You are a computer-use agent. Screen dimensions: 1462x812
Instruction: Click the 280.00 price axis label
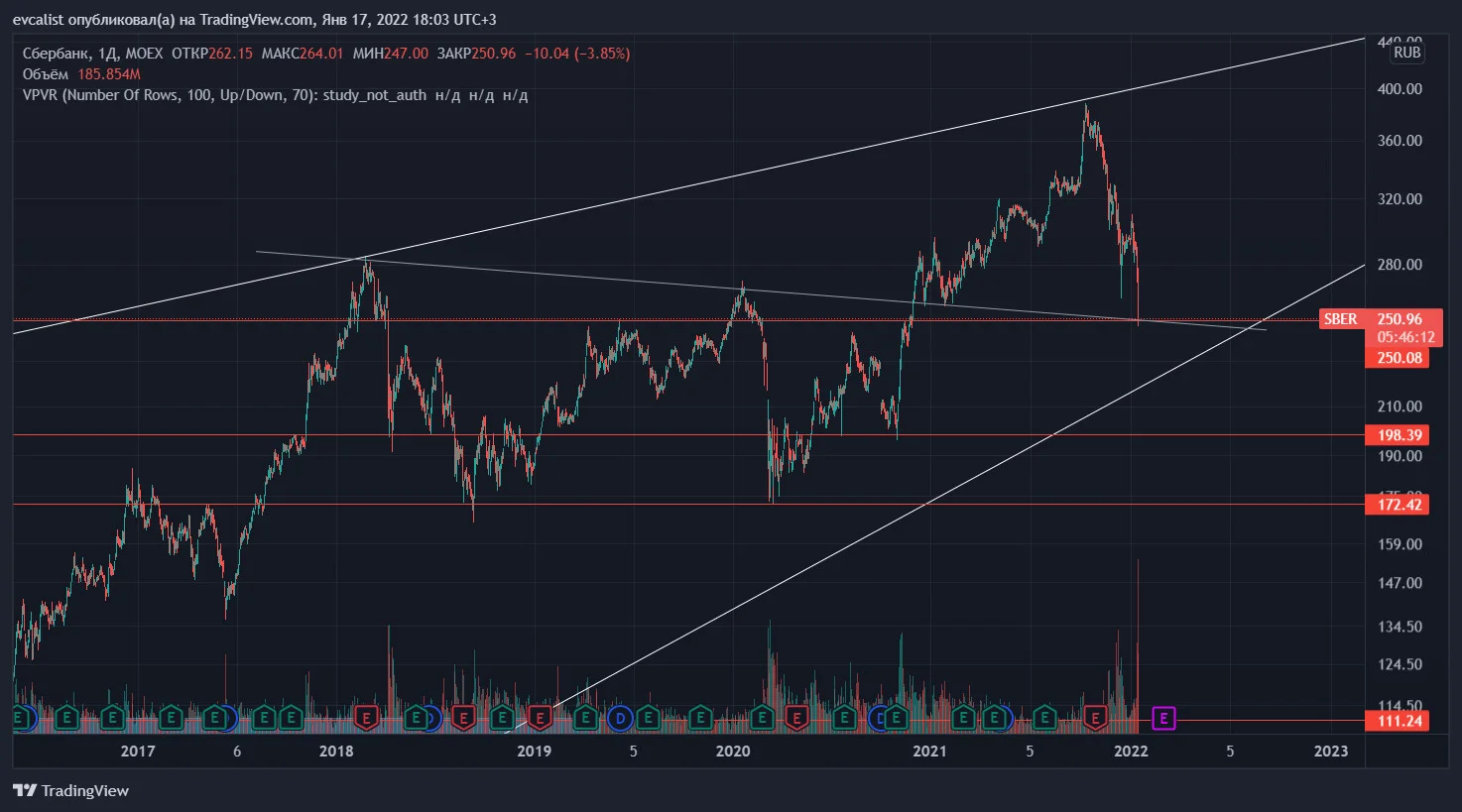(1400, 265)
